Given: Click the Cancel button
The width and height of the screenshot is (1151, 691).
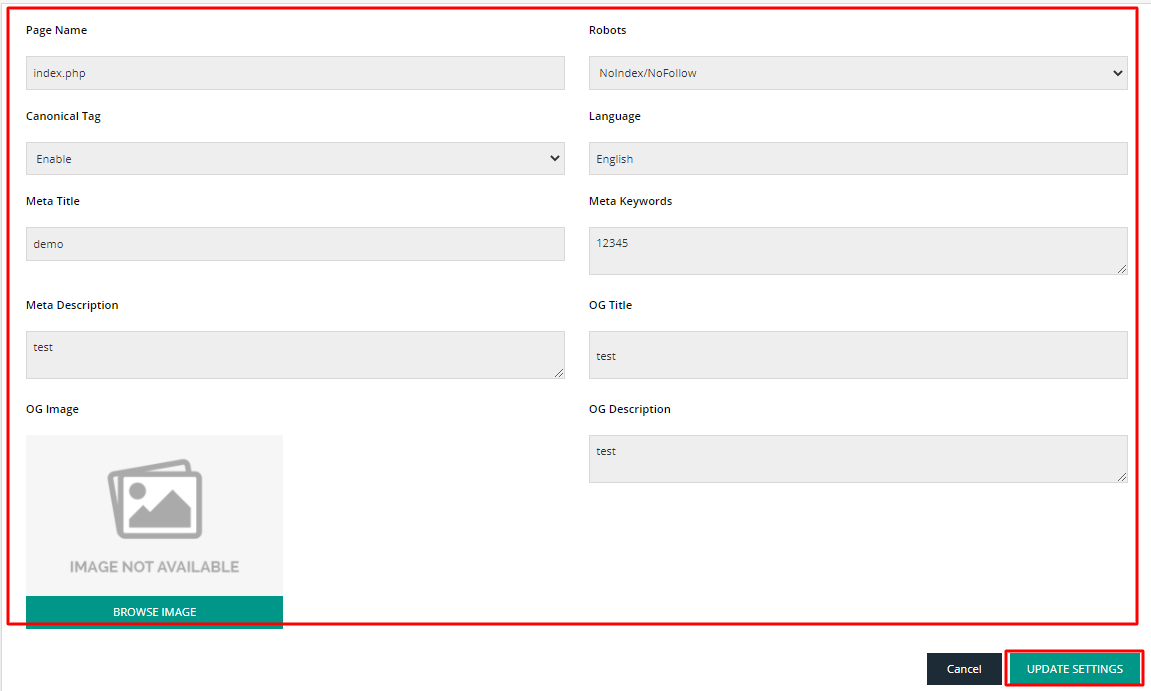Looking at the screenshot, I should [x=964, y=669].
